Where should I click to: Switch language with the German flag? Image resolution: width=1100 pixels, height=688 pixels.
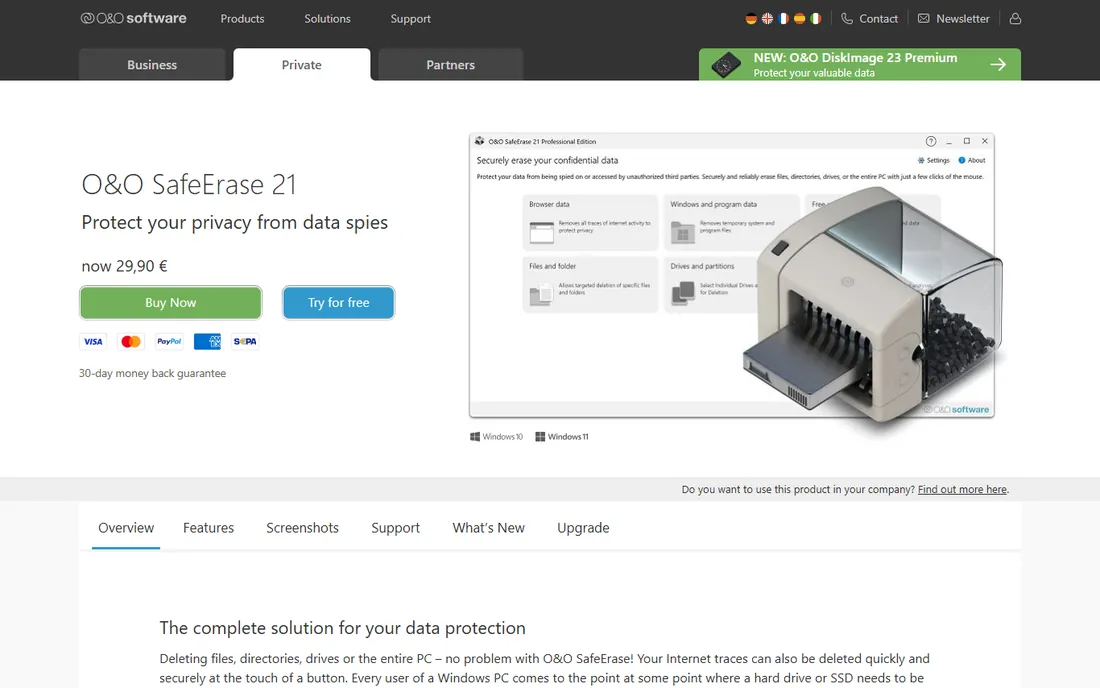(751, 19)
